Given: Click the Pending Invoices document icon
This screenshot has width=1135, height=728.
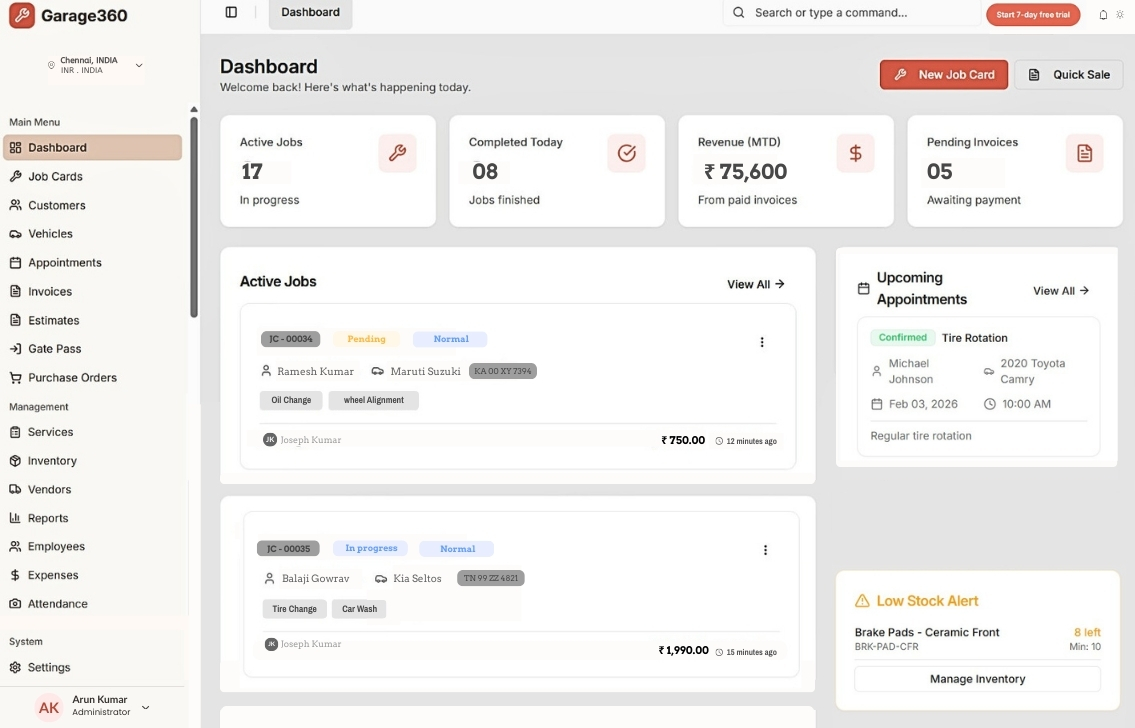Looking at the screenshot, I should [x=1084, y=153].
